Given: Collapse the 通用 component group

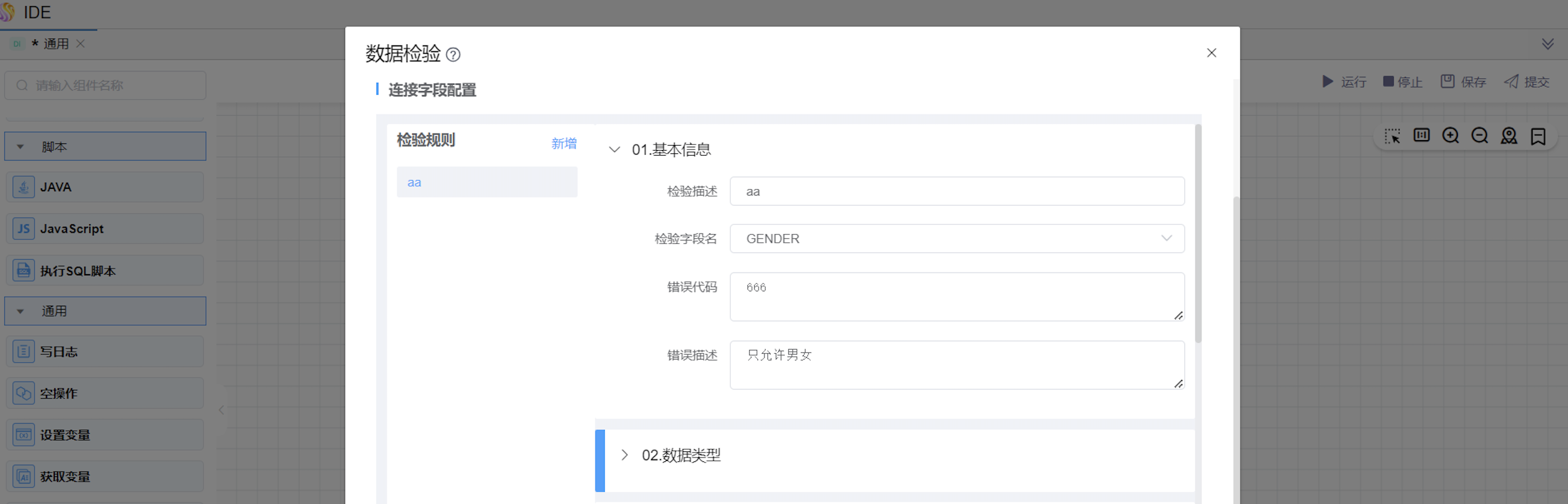Looking at the screenshot, I should [x=20, y=311].
